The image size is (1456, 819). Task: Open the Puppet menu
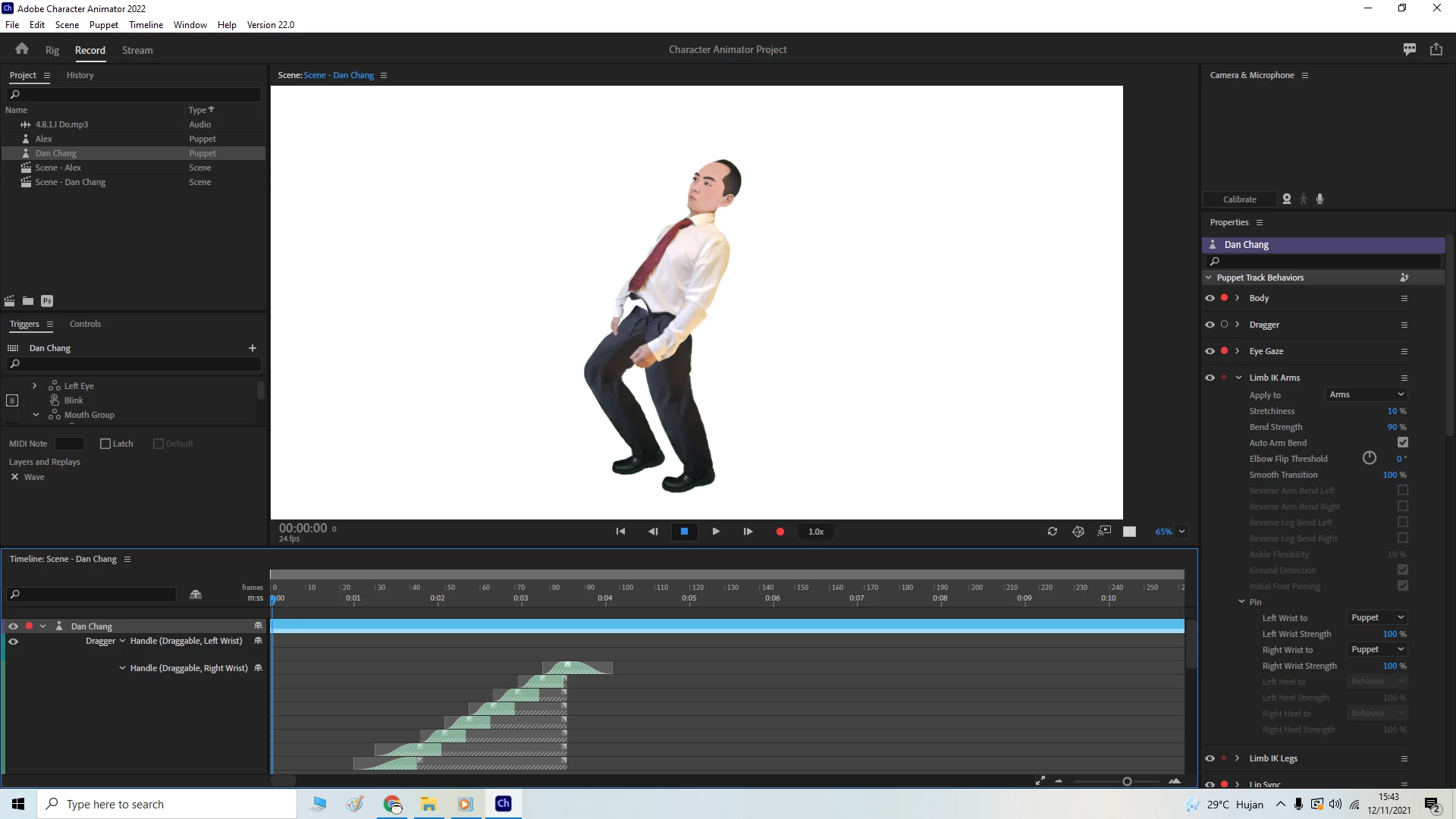coord(103,24)
